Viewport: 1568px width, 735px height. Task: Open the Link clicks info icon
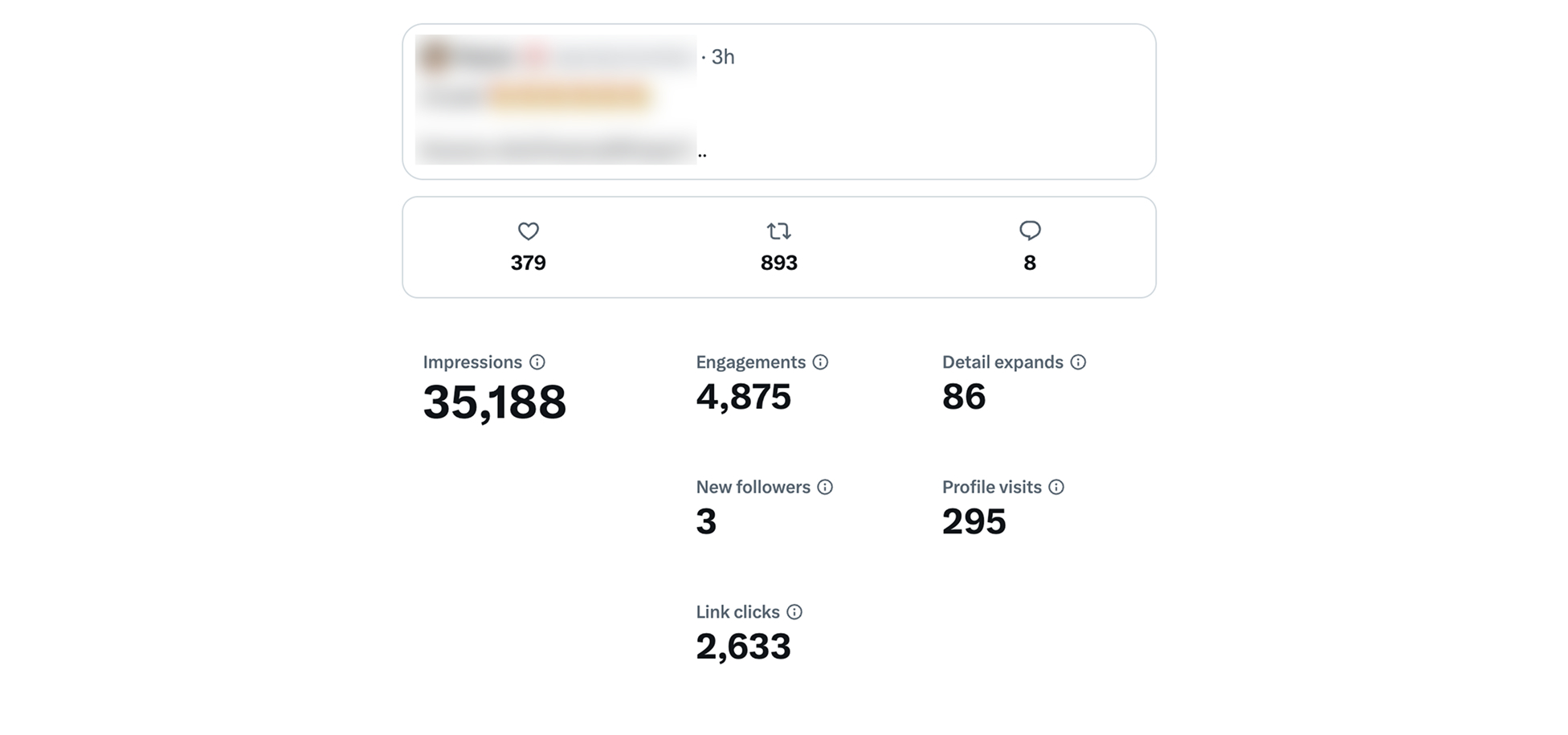pos(794,612)
